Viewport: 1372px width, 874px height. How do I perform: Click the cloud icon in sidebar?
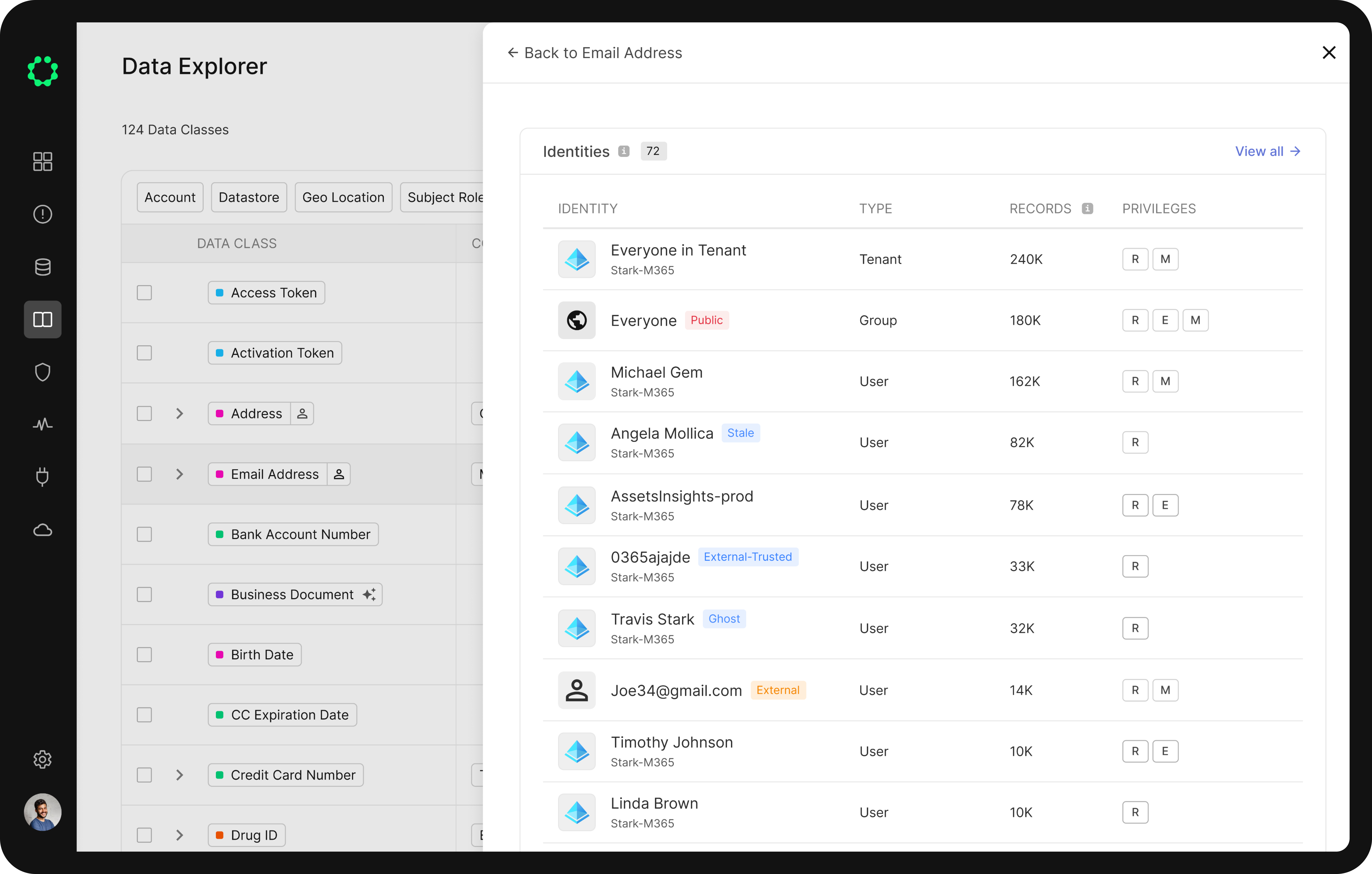[43, 530]
